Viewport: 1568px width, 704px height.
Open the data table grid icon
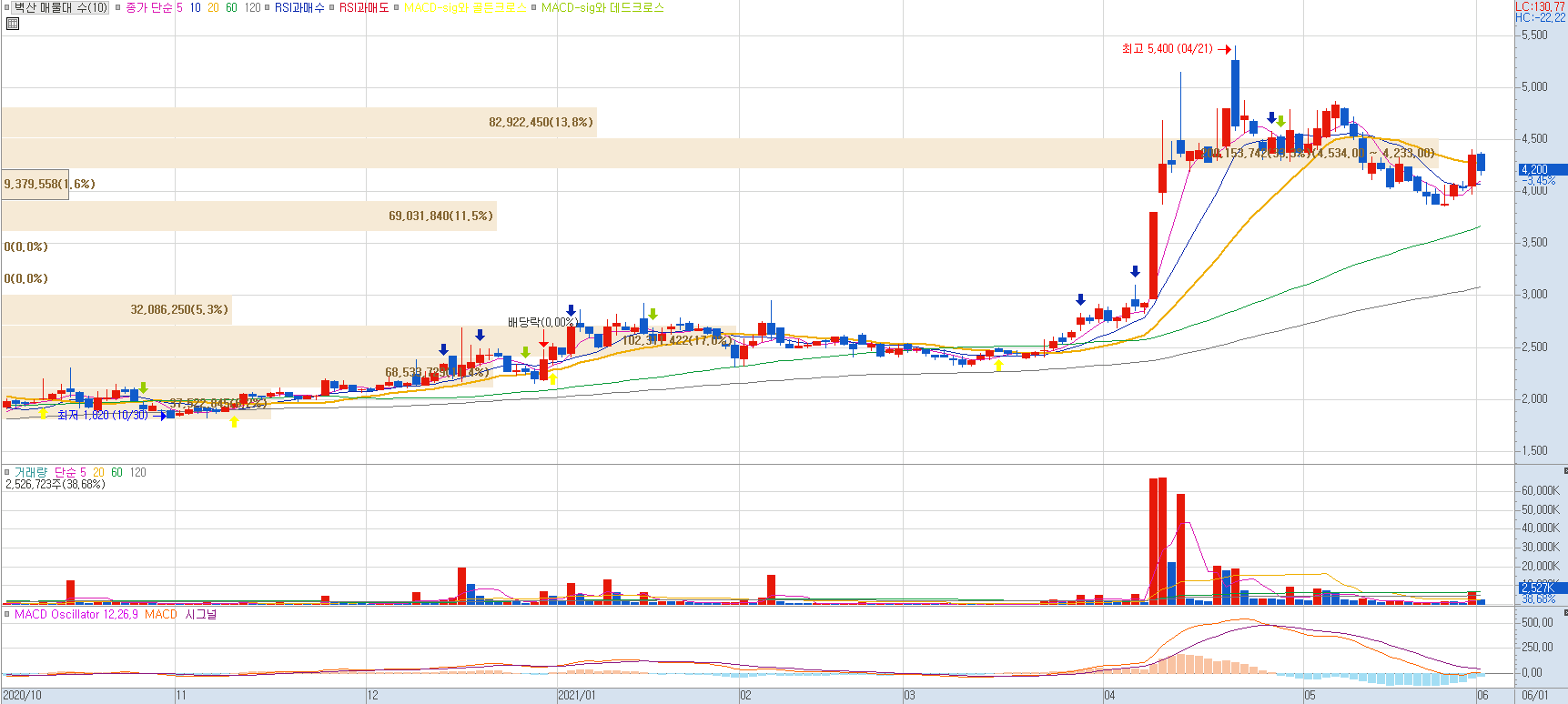click(x=13, y=24)
